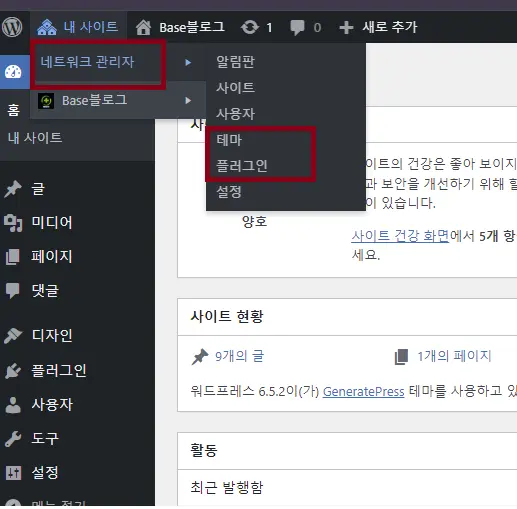Select Base블로그 in 내 사이트 dropdown
Image resolution: width=517 pixels, height=509 pixels.
[94, 100]
